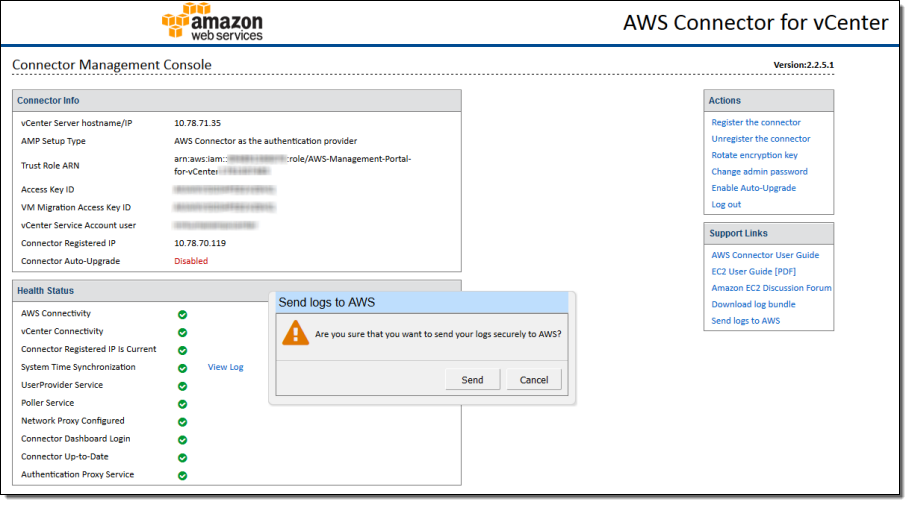
Task: Click Authentication Proxy Service status check icon
Action: click(182, 475)
